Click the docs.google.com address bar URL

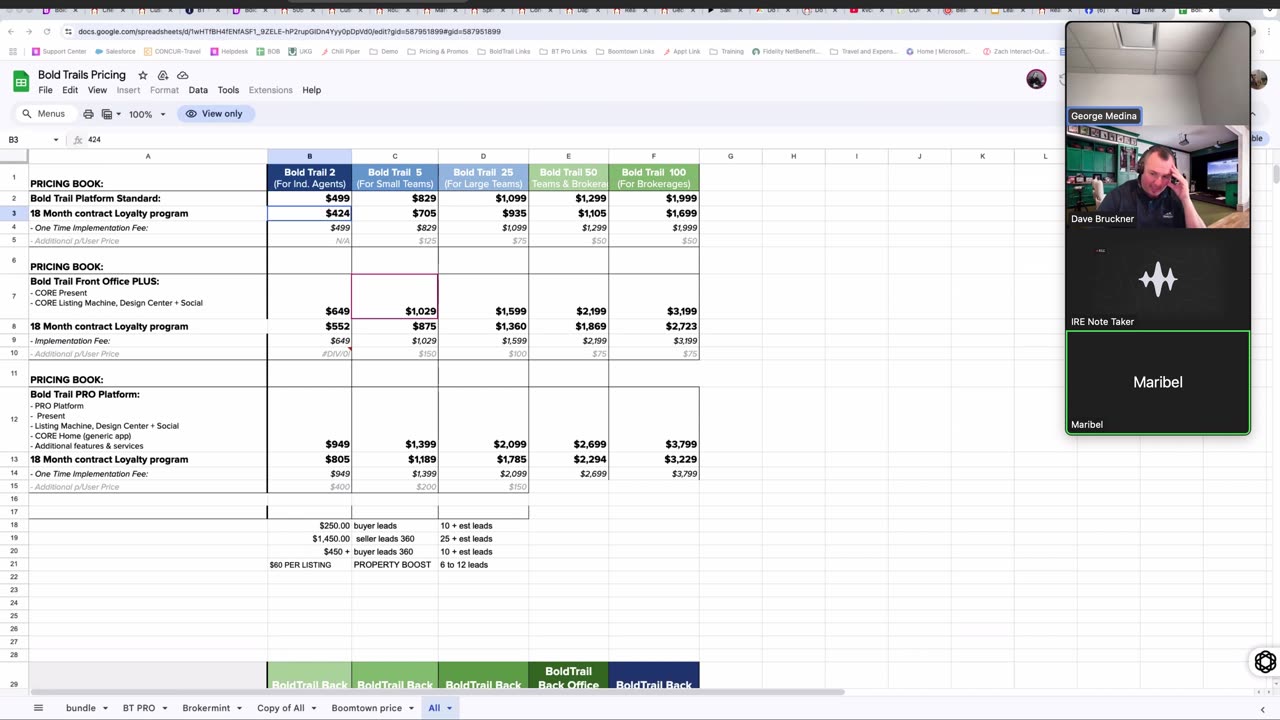(289, 31)
